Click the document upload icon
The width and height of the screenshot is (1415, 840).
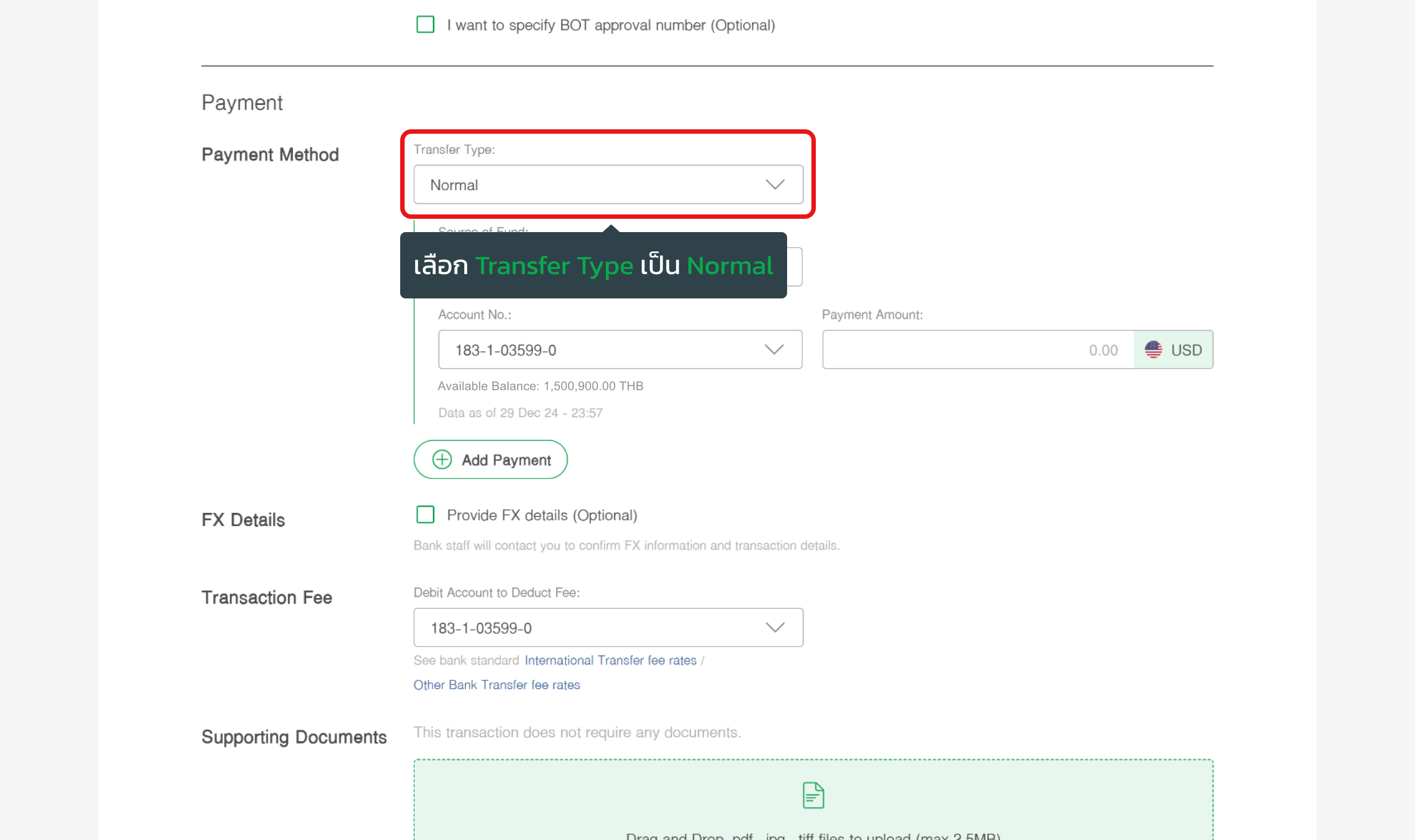[813, 795]
